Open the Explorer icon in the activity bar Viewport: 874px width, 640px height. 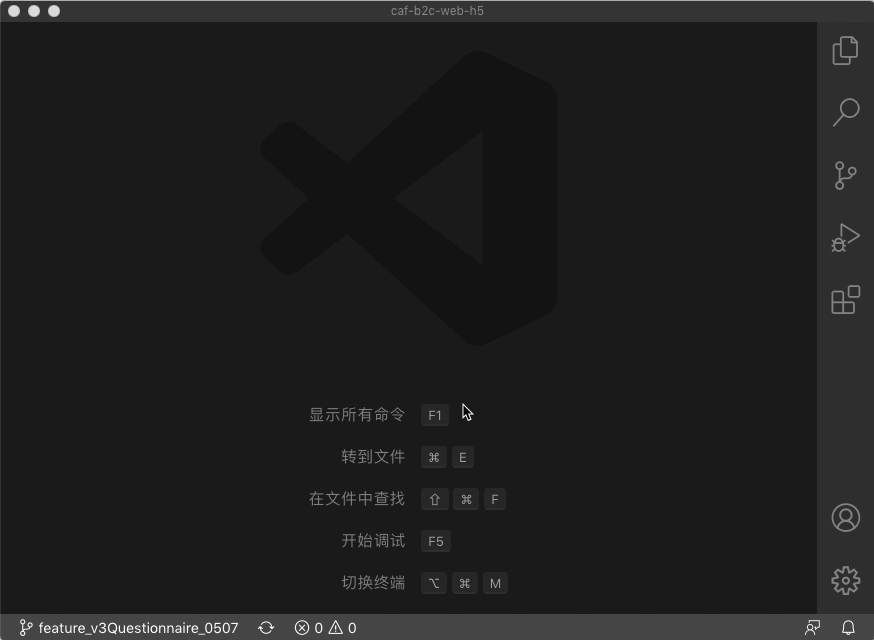point(845,50)
